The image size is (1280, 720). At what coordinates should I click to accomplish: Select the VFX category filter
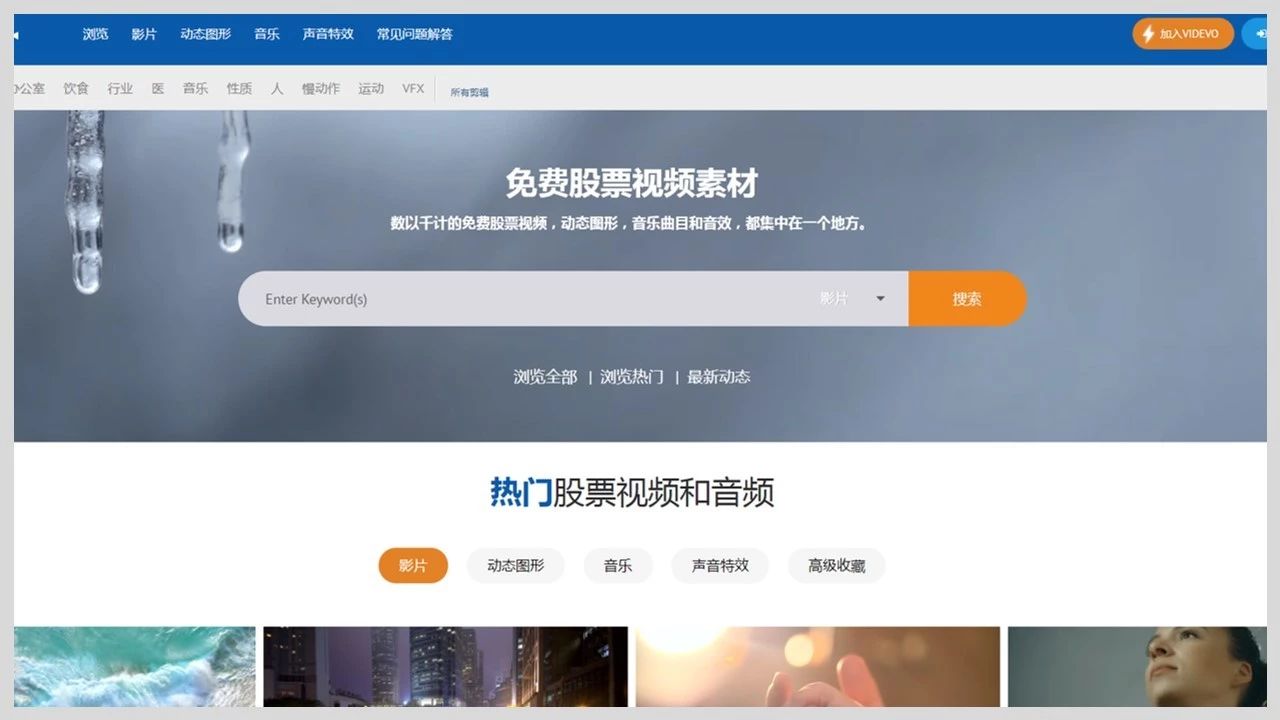pos(413,88)
